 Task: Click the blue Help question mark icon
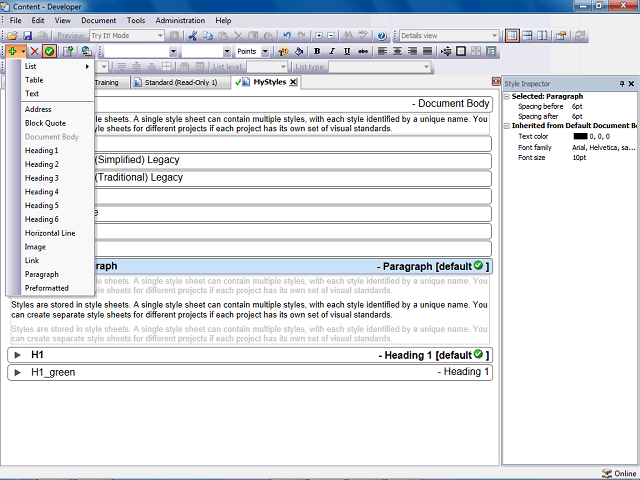[x=382, y=36]
